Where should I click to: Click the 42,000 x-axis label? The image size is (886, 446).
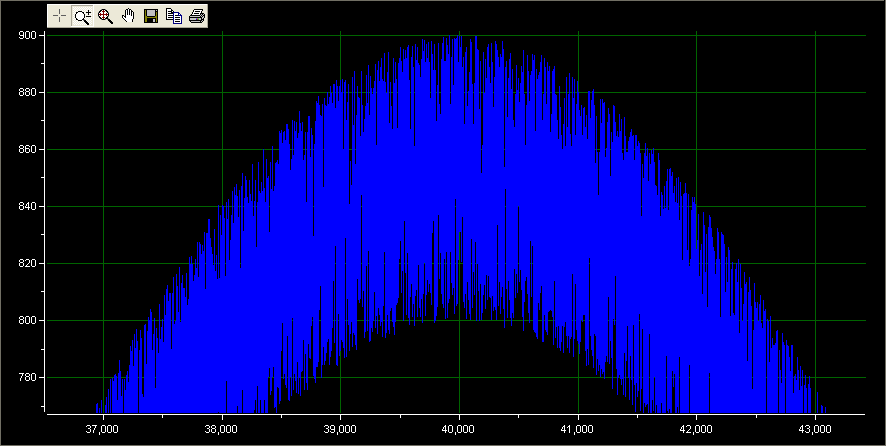(696, 429)
